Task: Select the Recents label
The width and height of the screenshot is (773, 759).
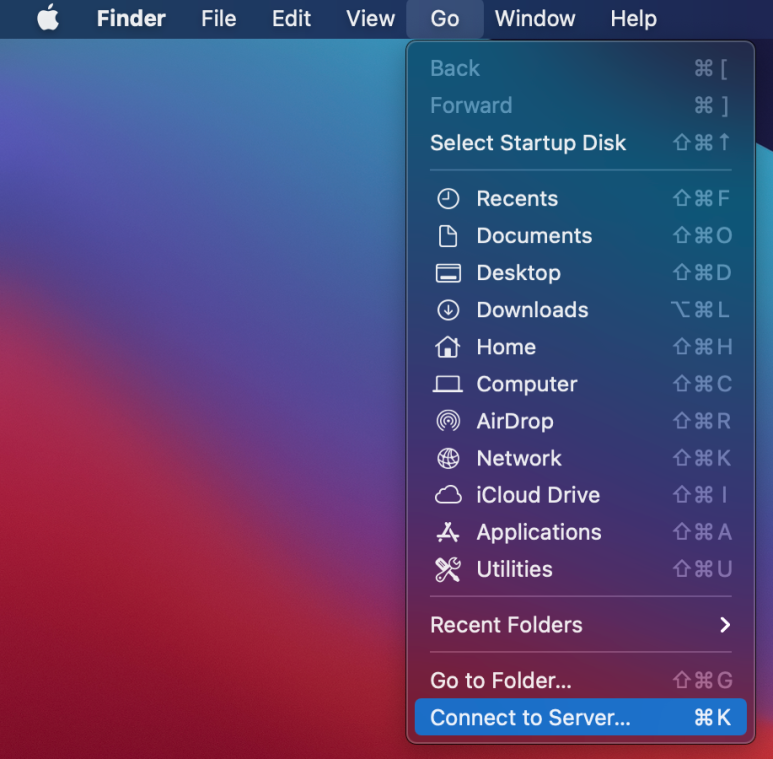Action: pos(517,199)
